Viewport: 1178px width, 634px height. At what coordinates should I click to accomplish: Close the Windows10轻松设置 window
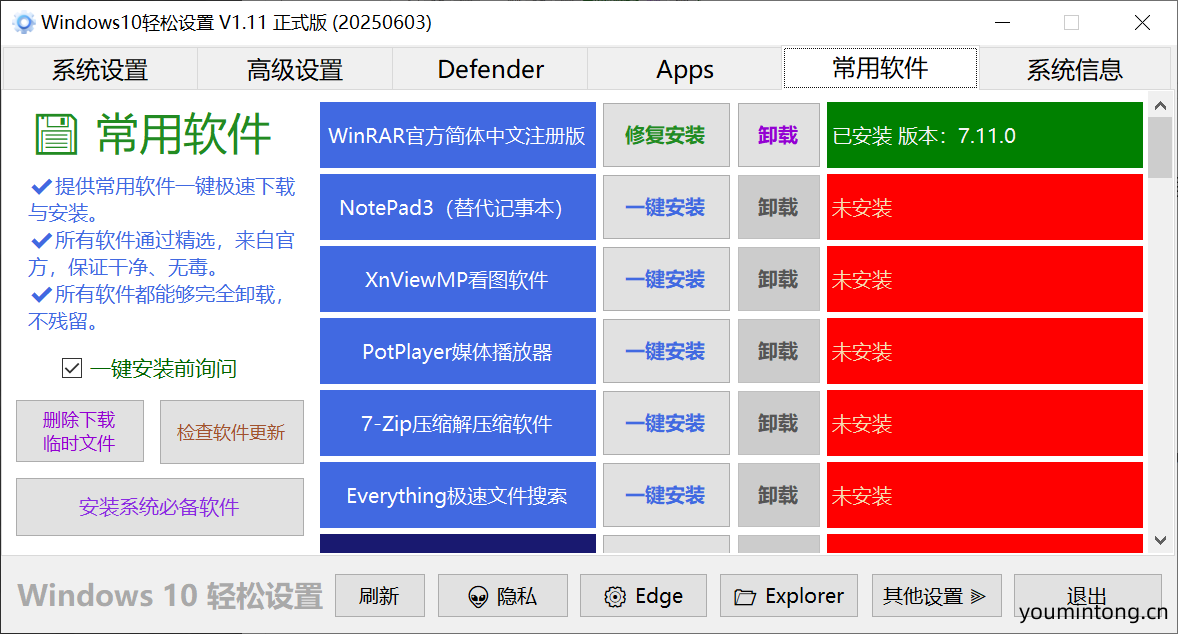1142,23
